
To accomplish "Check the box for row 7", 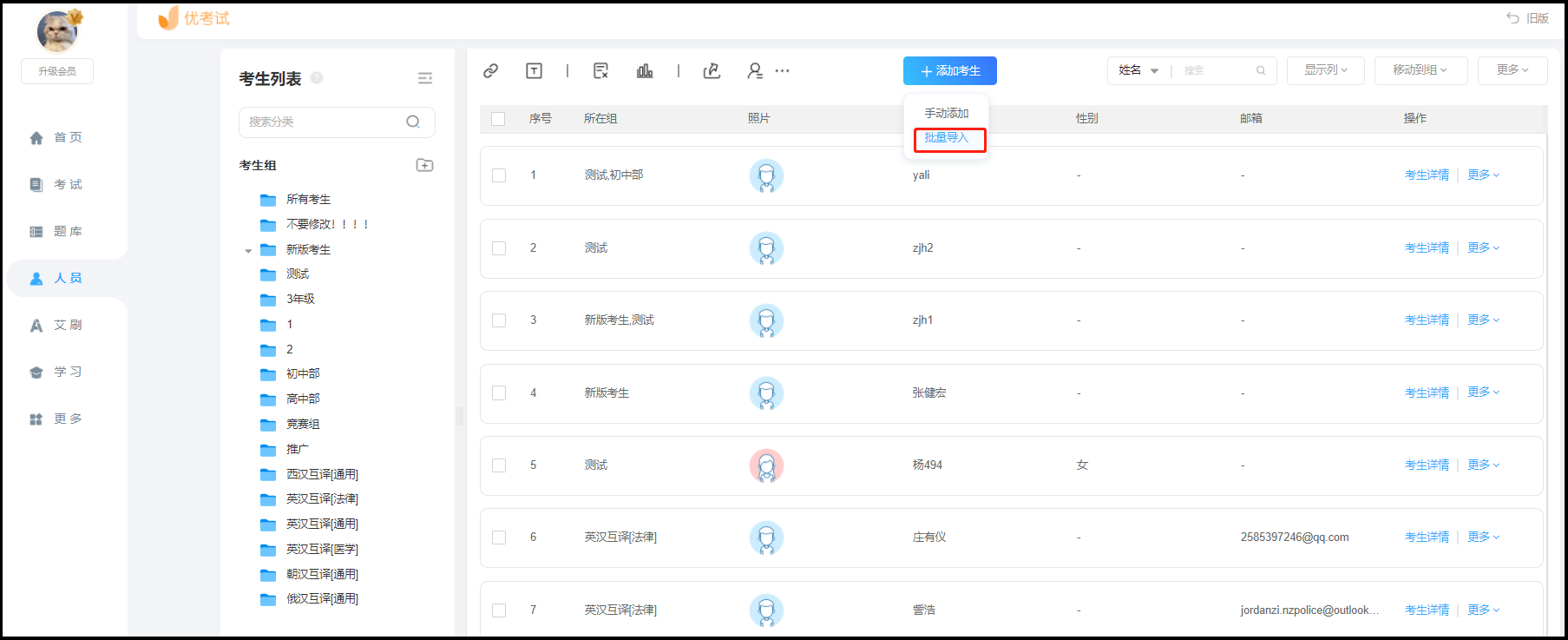I will click(x=499, y=610).
